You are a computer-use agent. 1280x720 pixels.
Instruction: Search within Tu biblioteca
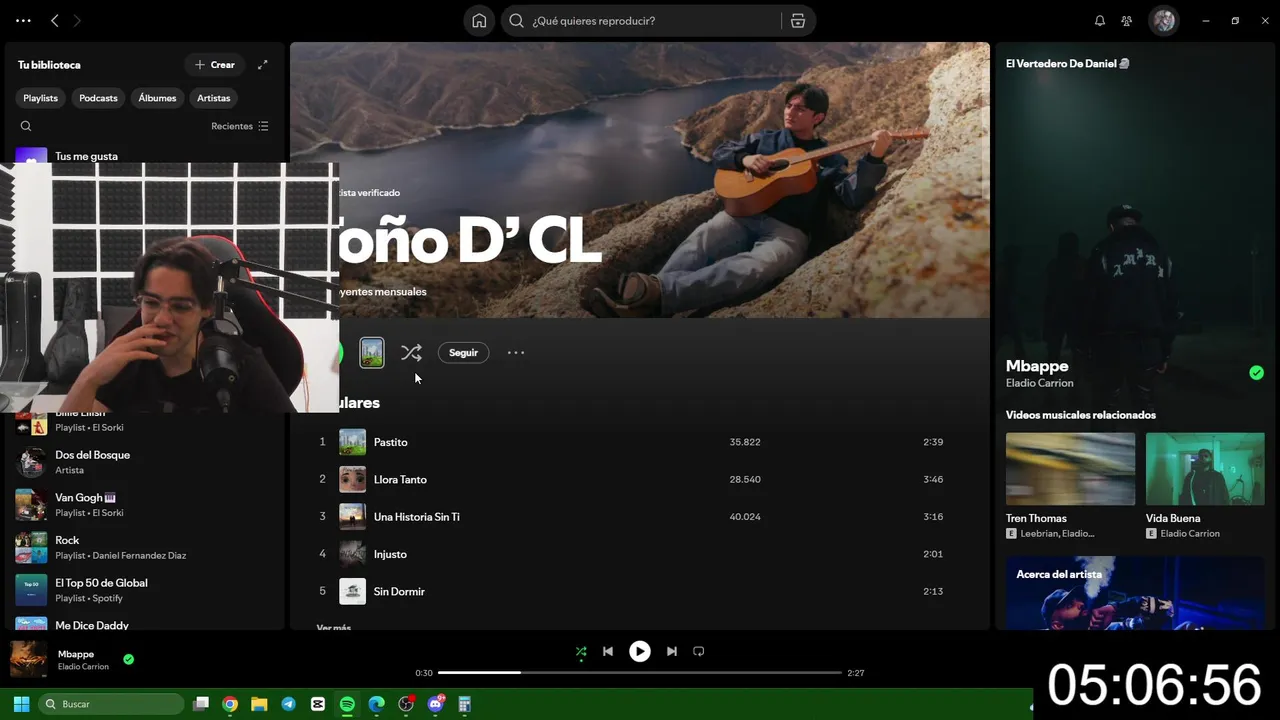[x=26, y=126]
